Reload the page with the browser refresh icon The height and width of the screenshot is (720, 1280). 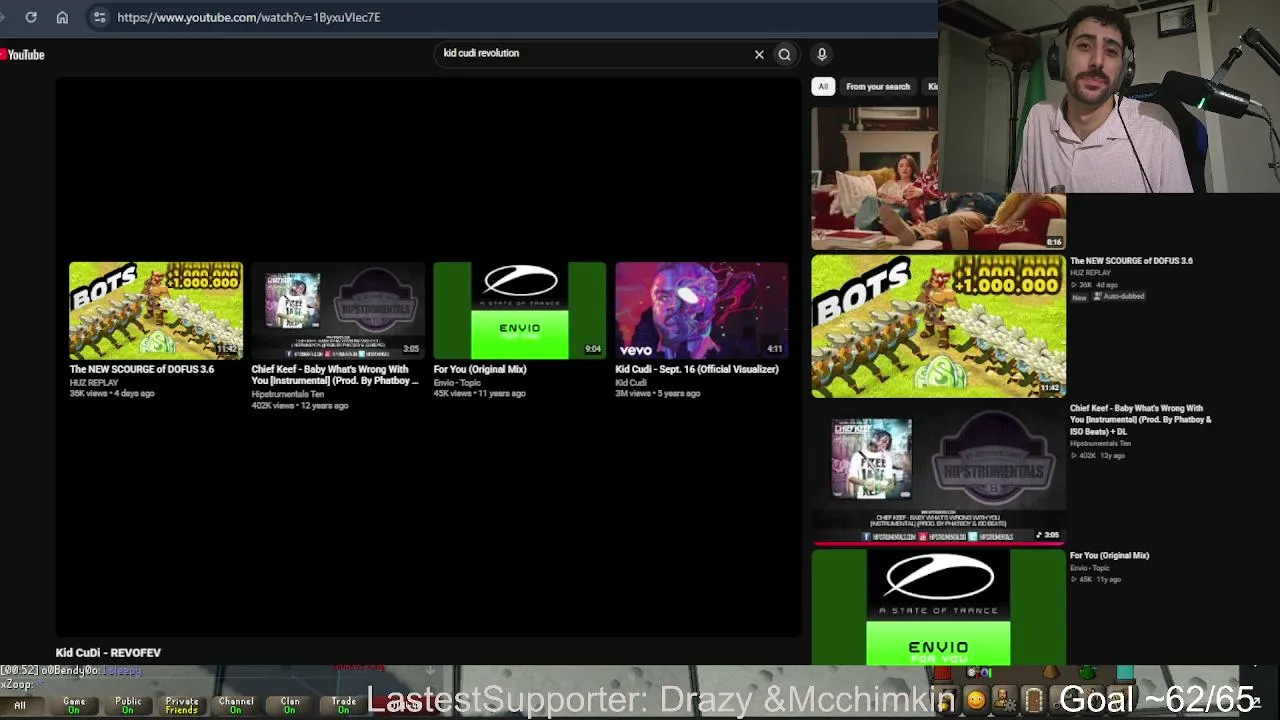(x=31, y=17)
